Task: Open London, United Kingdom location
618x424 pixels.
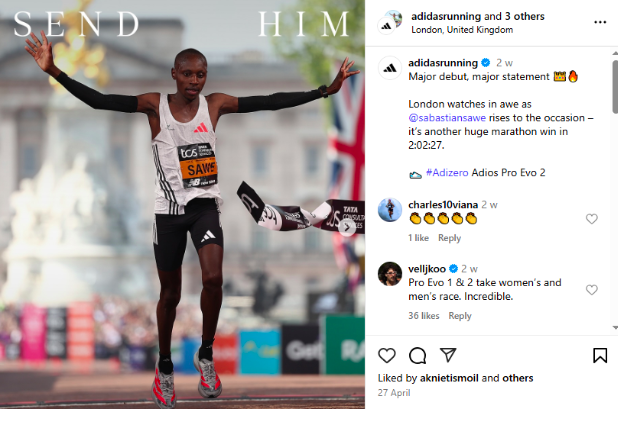Action: [x=462, y=30]
